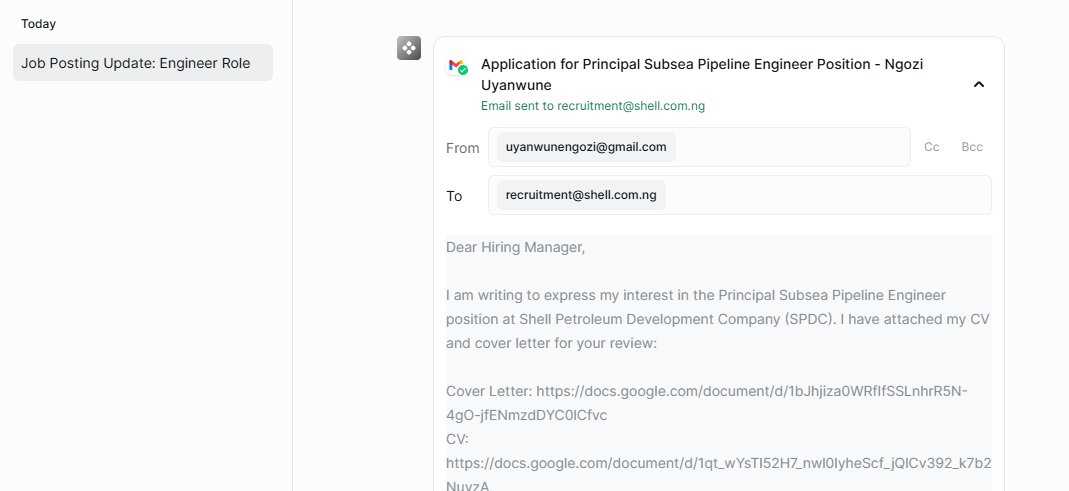Open the Cover Letter Google Docs link

tap(707, 403)
